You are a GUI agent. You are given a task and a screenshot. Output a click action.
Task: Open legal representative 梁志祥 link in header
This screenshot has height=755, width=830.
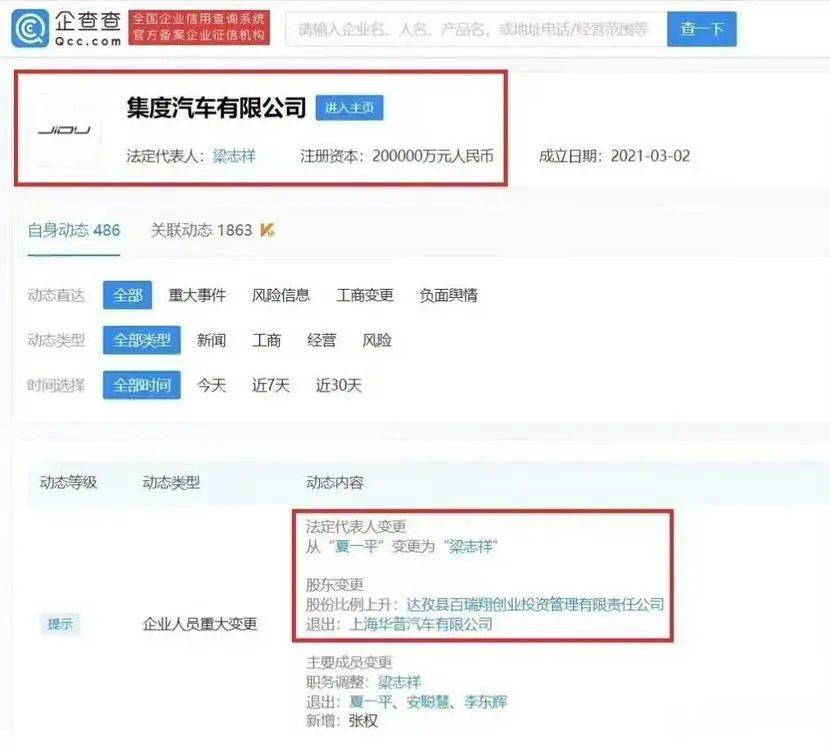tap(234, 156)
